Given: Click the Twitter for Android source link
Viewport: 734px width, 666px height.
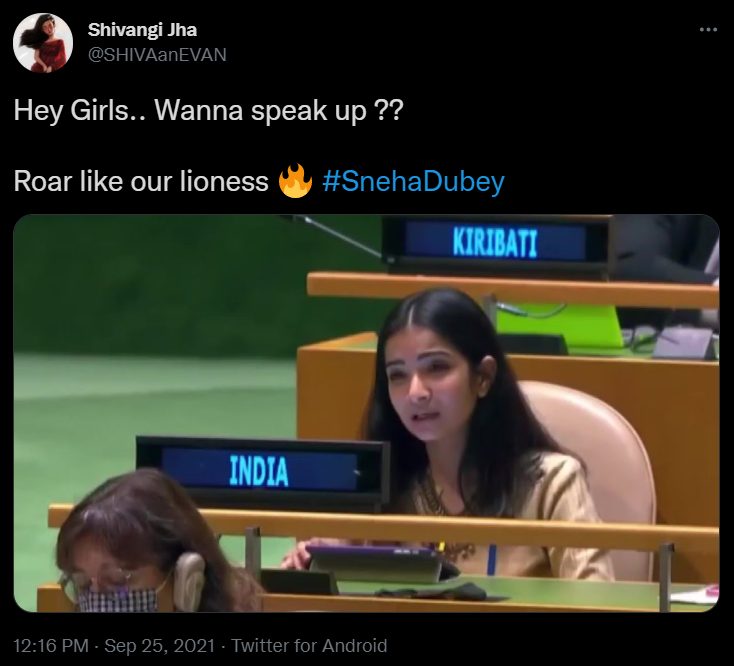Looking at the screenshot, I should [x=309, y=645].
